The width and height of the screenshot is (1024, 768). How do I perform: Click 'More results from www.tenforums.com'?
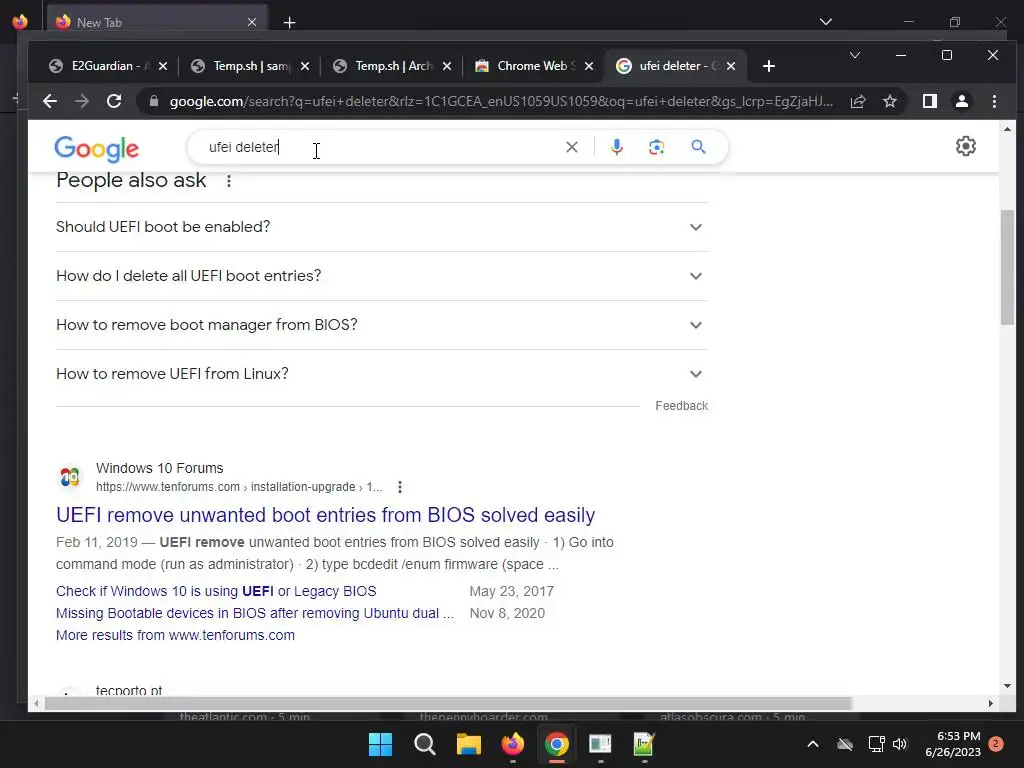(x=175, y=635)
